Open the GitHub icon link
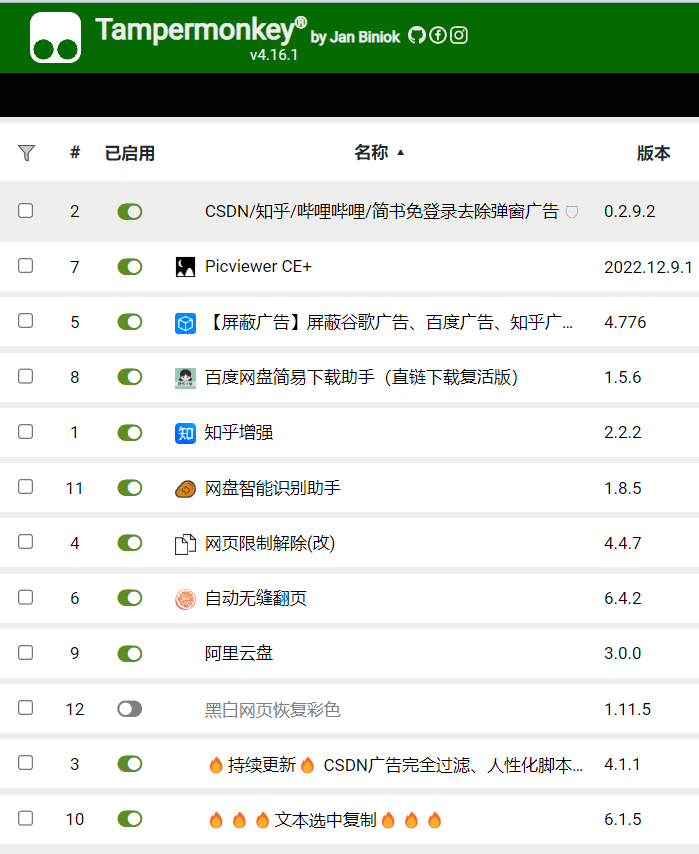 coord(416,35)
